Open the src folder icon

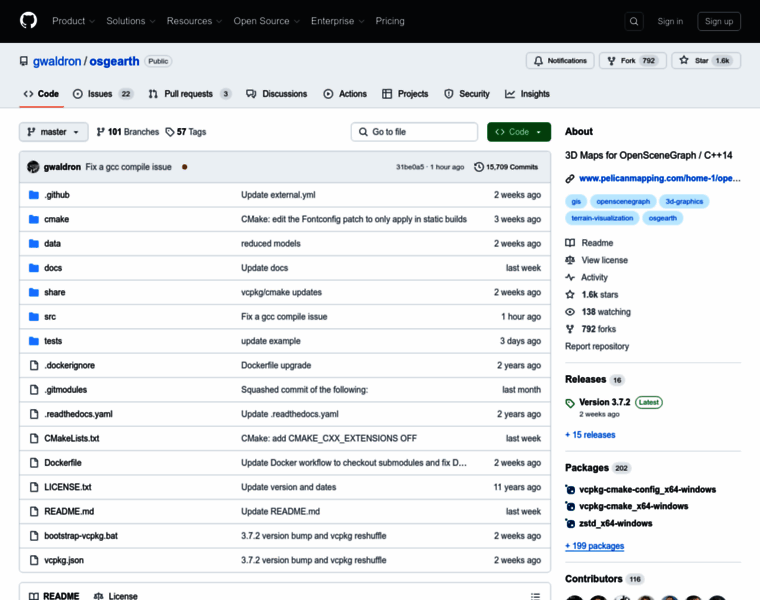coord(34,317)
